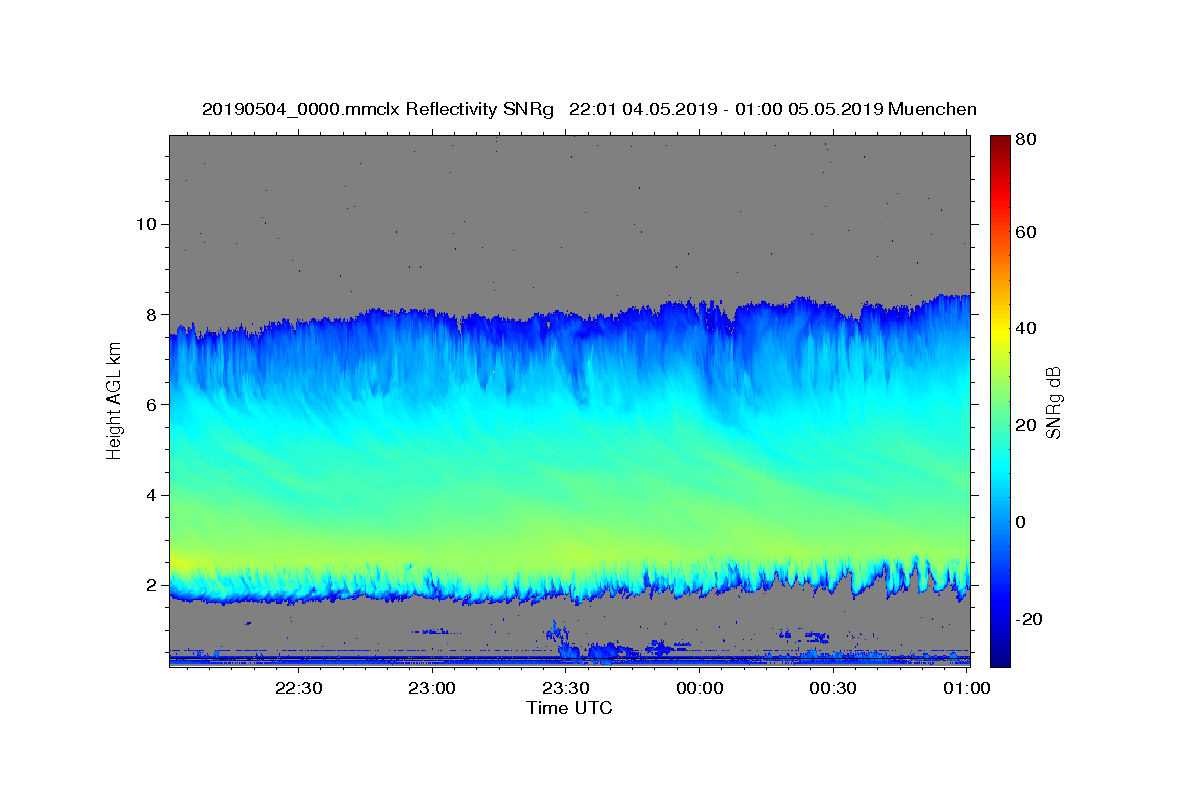Click the colorbar value 80
This screenshot has width=1200, height=800.
[x=1028, y=141]
